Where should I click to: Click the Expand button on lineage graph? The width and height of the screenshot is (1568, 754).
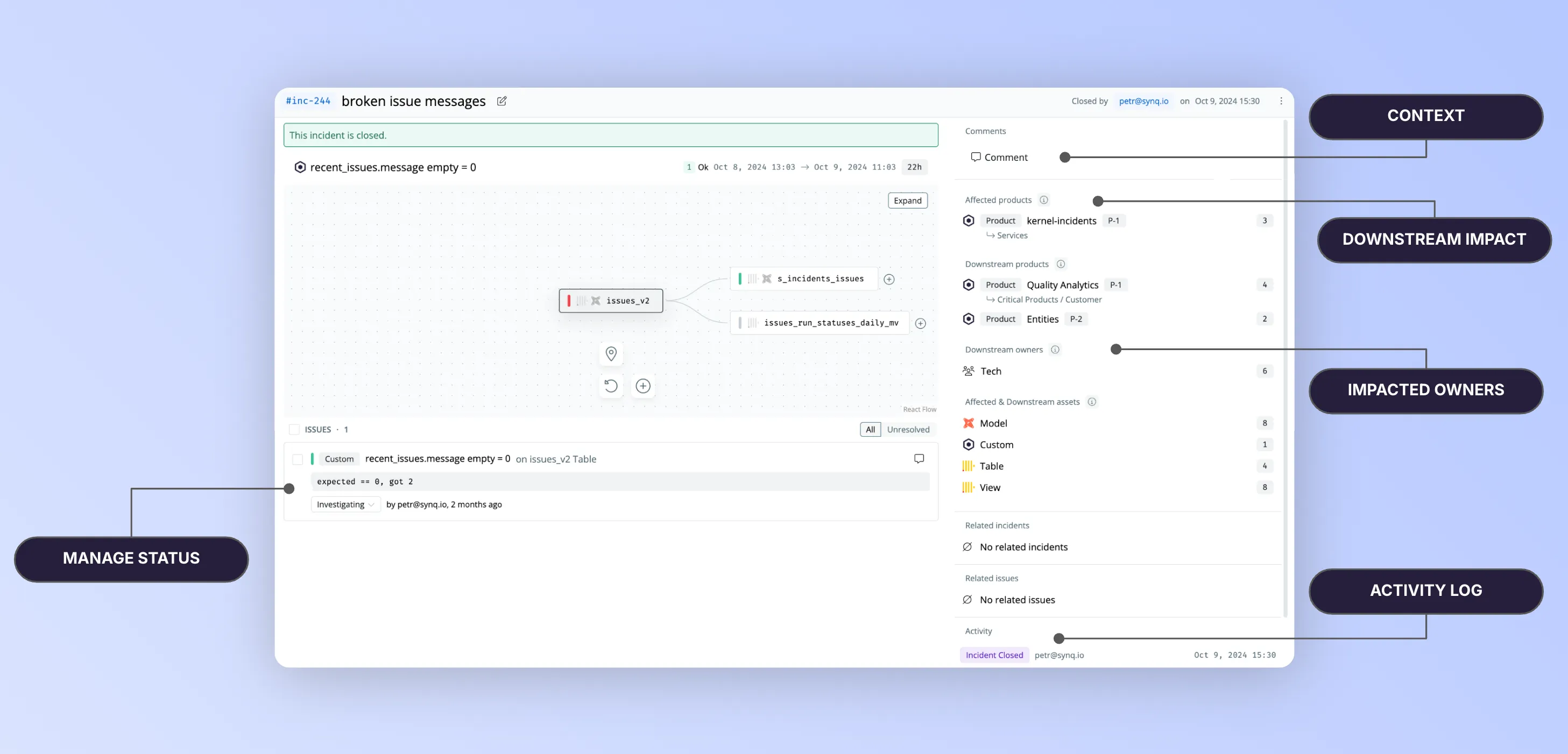tap(907, 201)
